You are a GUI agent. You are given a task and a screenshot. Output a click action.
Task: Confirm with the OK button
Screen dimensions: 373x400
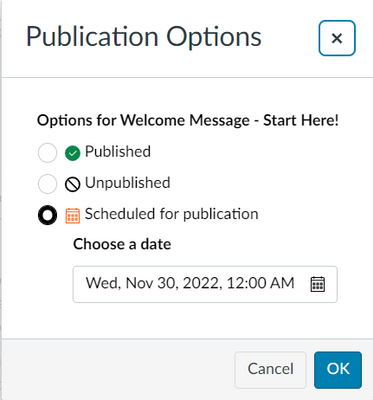[x=338, y=370]
